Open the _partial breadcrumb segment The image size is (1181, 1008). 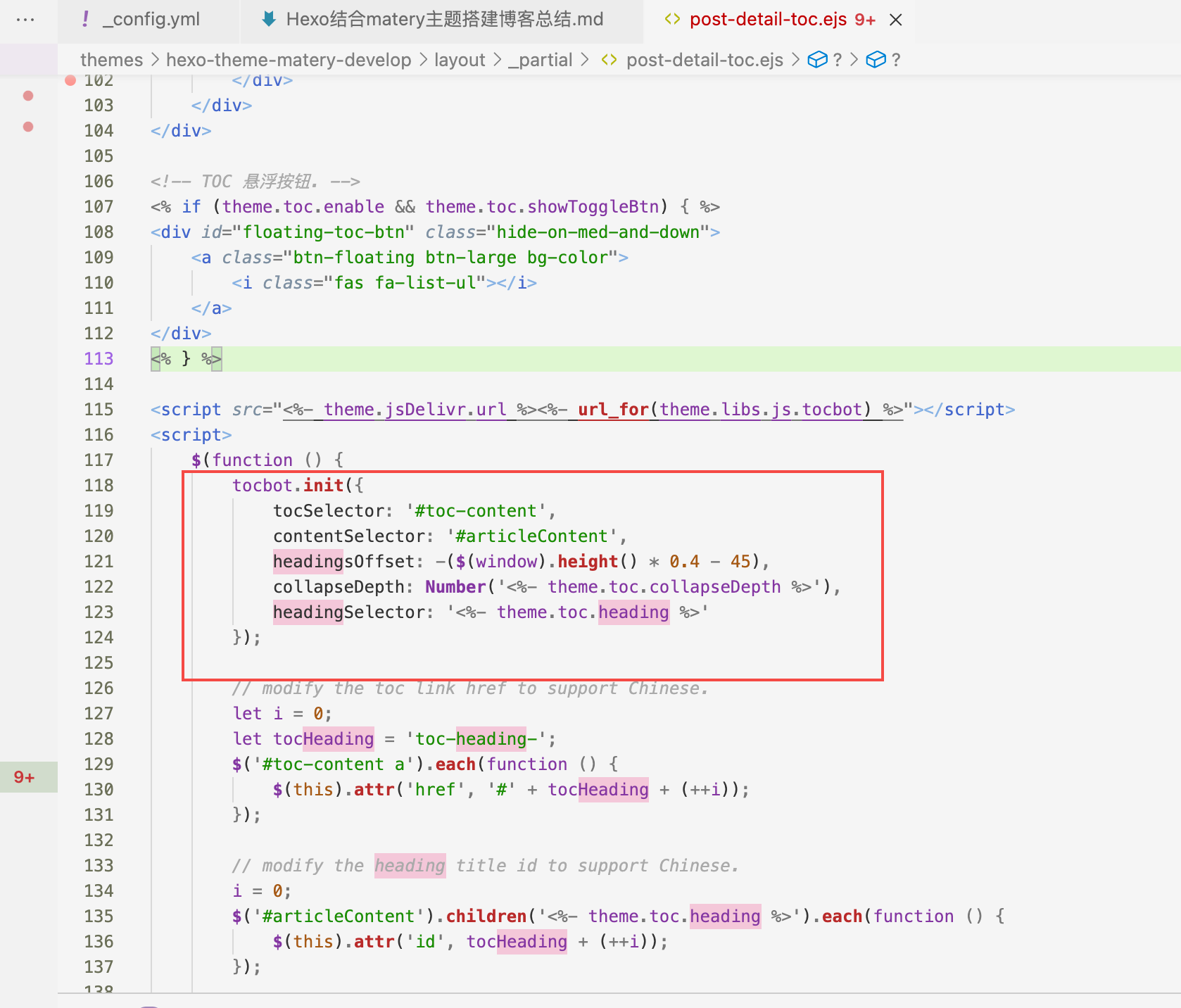tap(541, 60)
